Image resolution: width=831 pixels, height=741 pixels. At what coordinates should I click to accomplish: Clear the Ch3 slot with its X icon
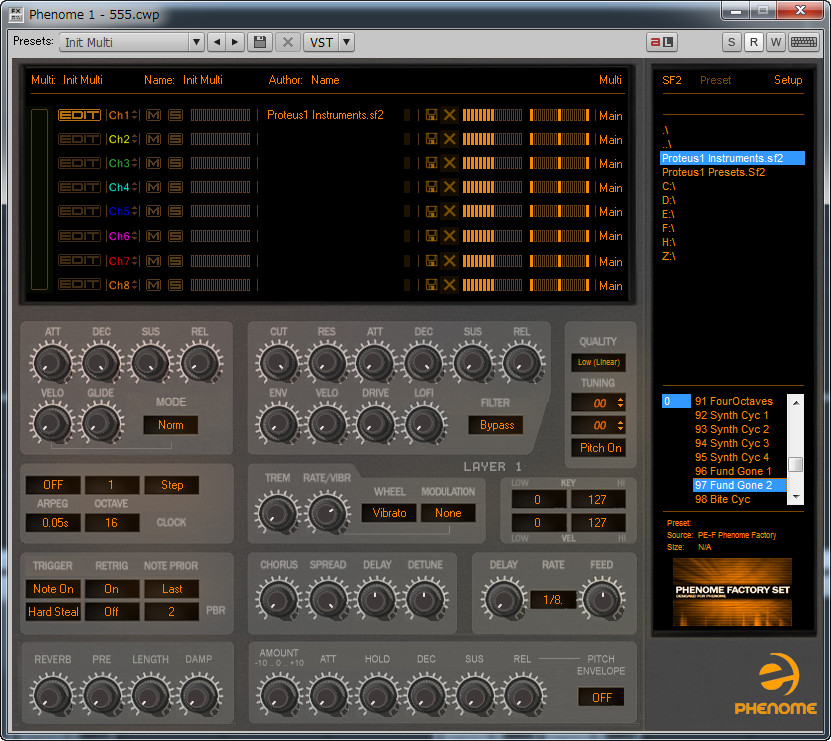[449, 163]
